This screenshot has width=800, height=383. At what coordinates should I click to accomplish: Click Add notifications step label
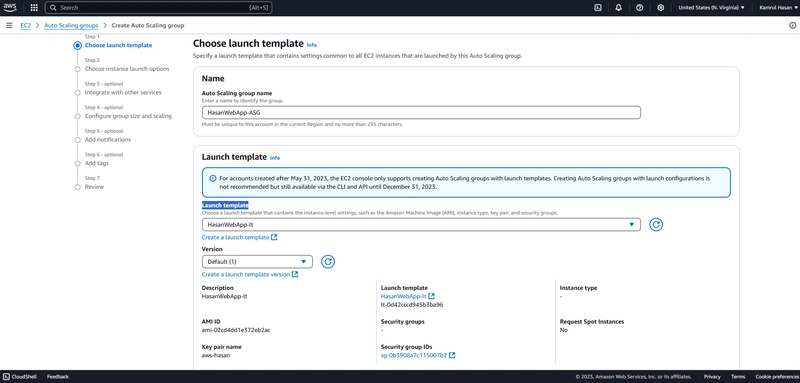(x=108, y=140)
